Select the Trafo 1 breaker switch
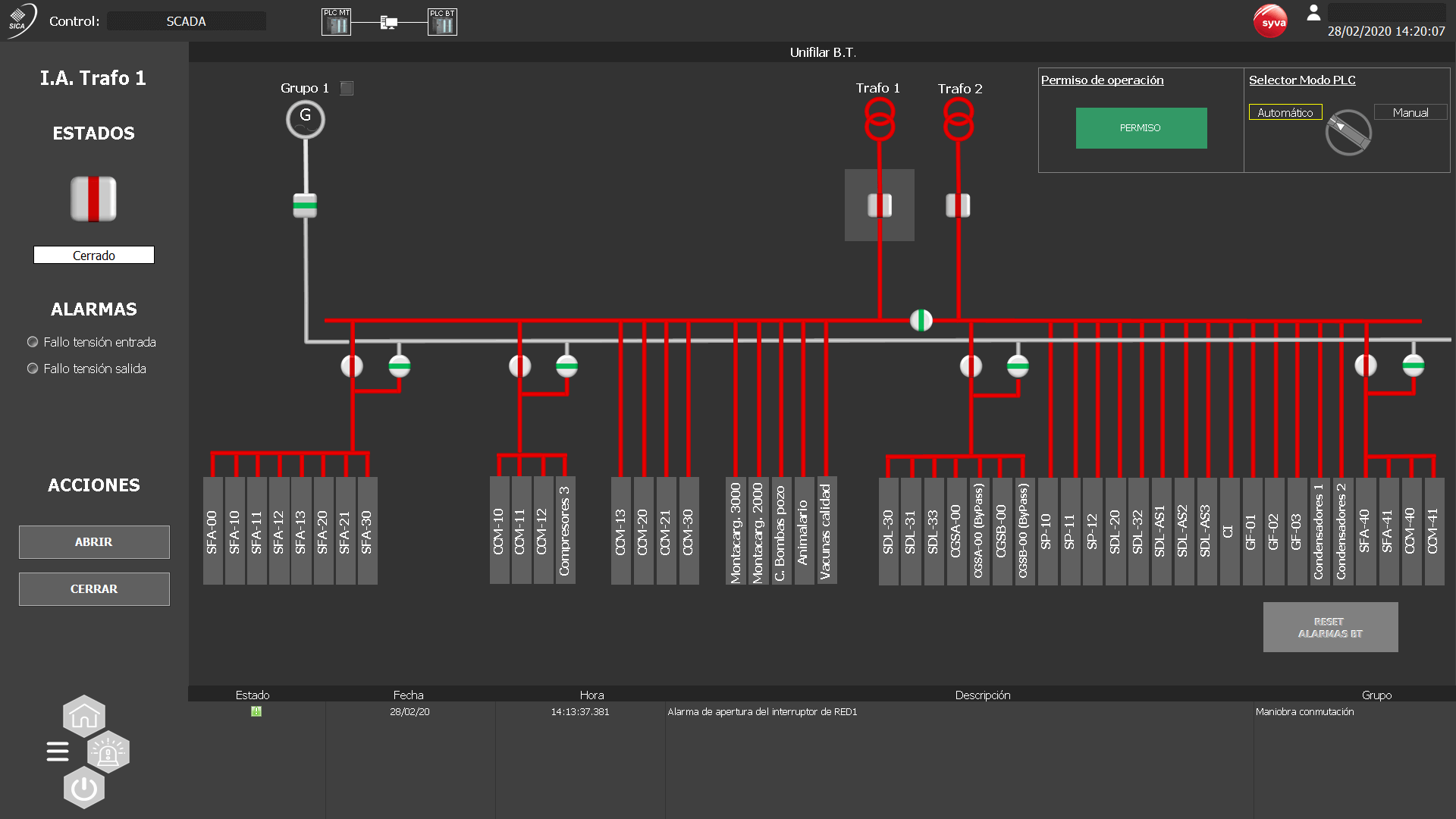 [880, 206]
